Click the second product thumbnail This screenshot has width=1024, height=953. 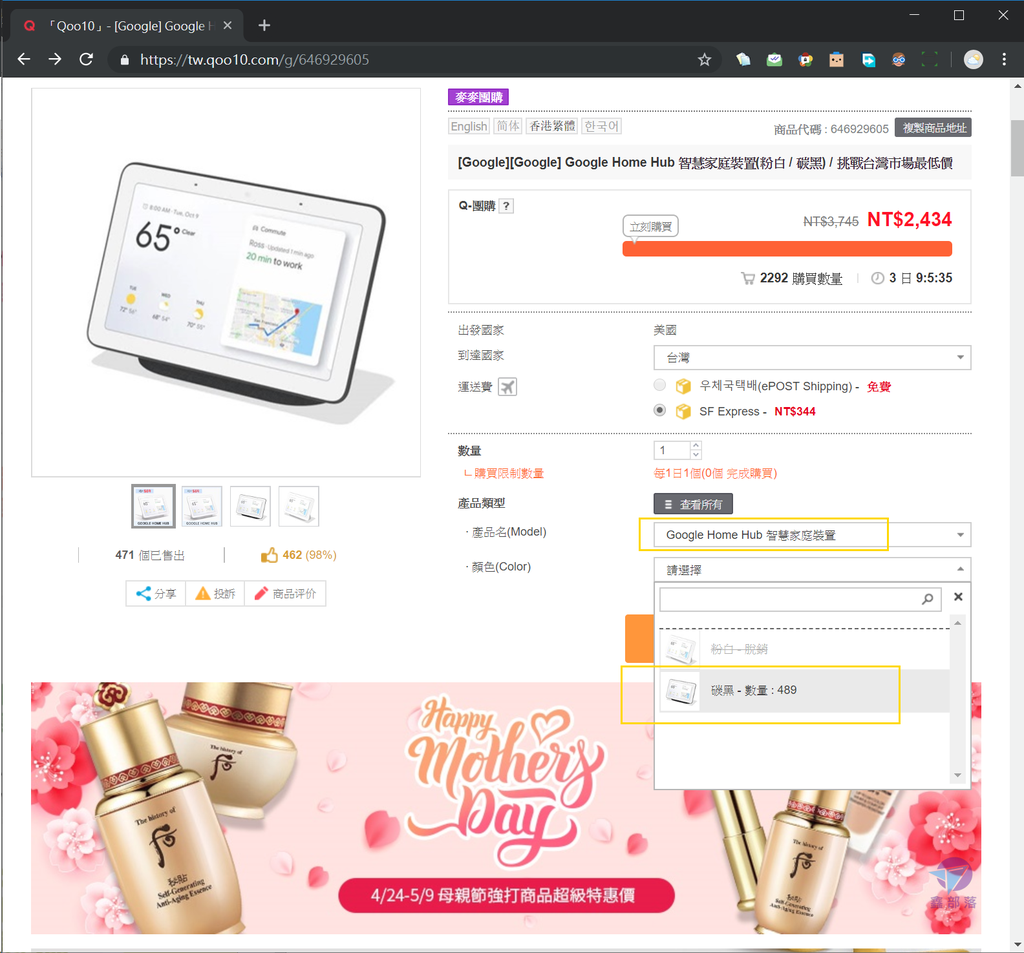(x=202, y=506)
